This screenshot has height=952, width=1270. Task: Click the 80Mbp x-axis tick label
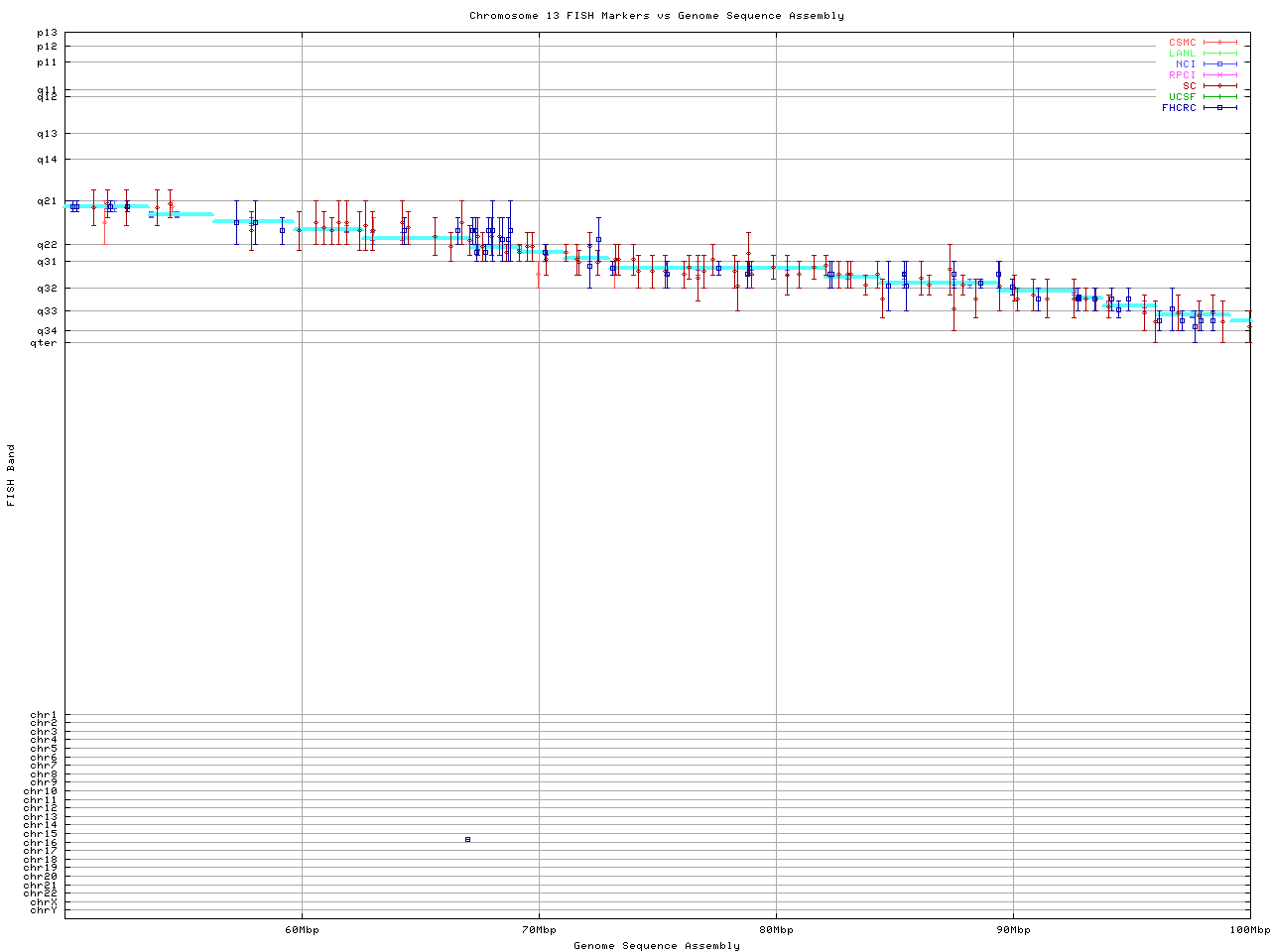pyautogui.click(x=776, y=930)
